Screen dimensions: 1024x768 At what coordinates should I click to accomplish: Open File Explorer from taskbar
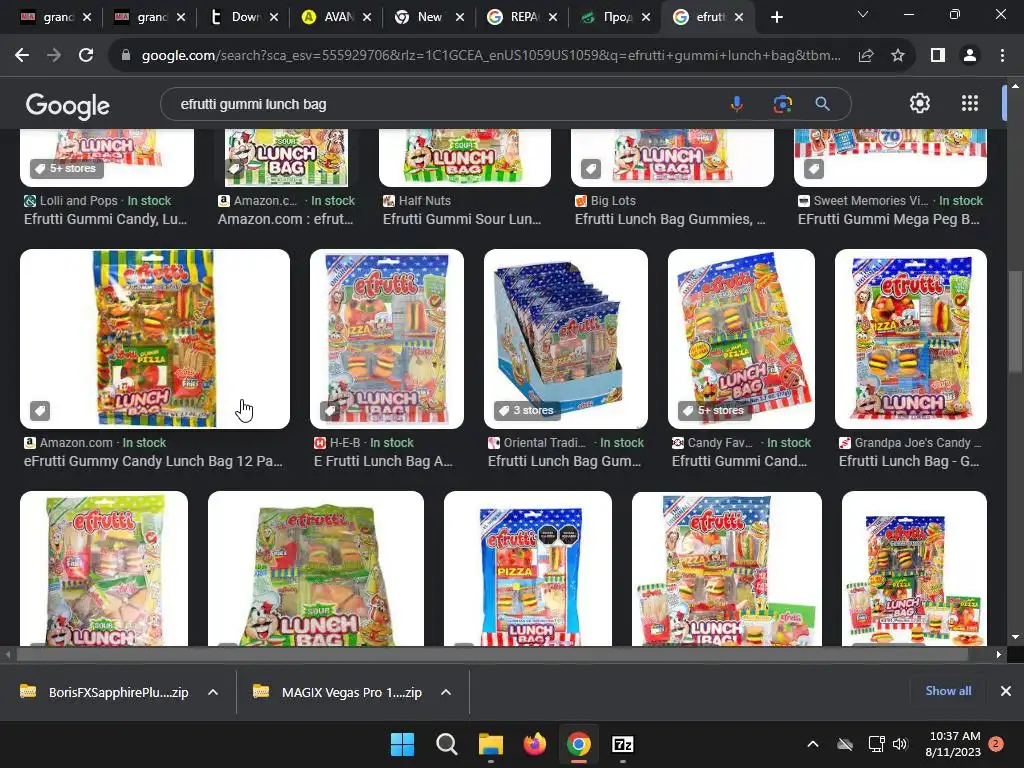(x=490, y=744)
